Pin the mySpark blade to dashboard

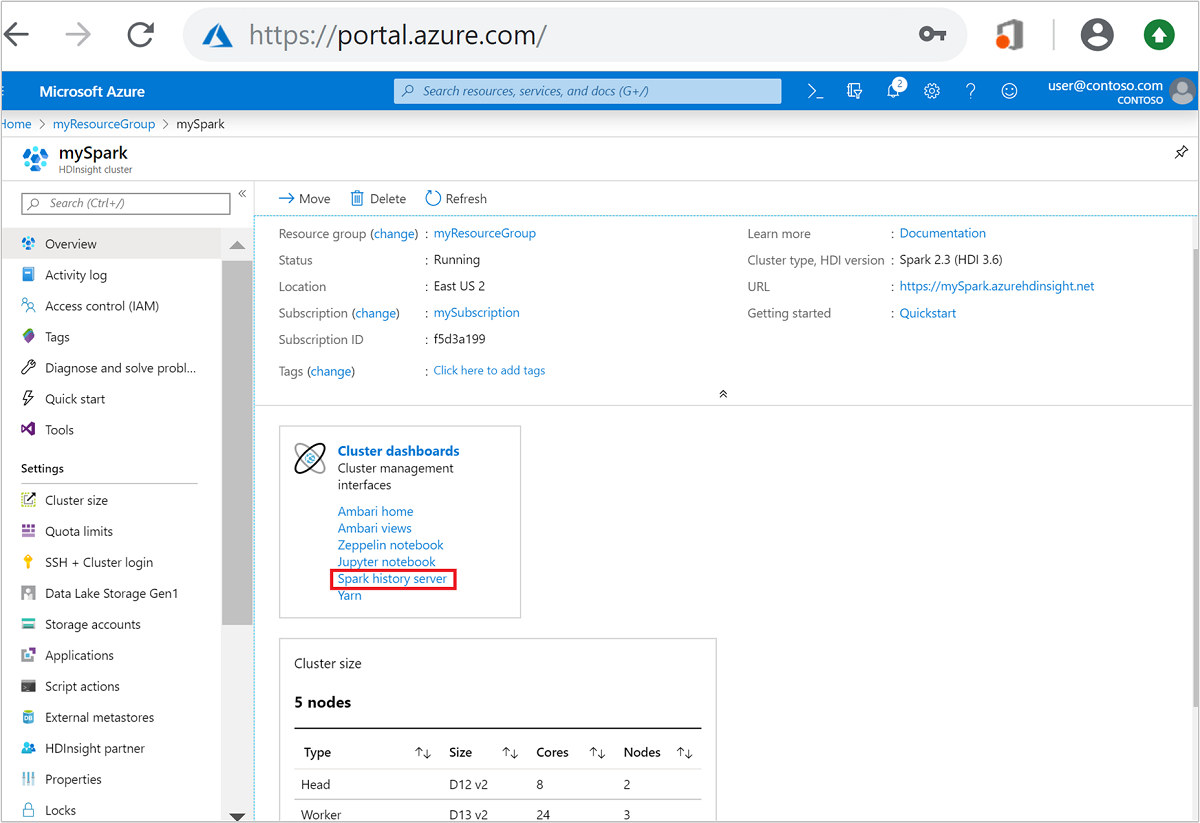coord(1181,150)
